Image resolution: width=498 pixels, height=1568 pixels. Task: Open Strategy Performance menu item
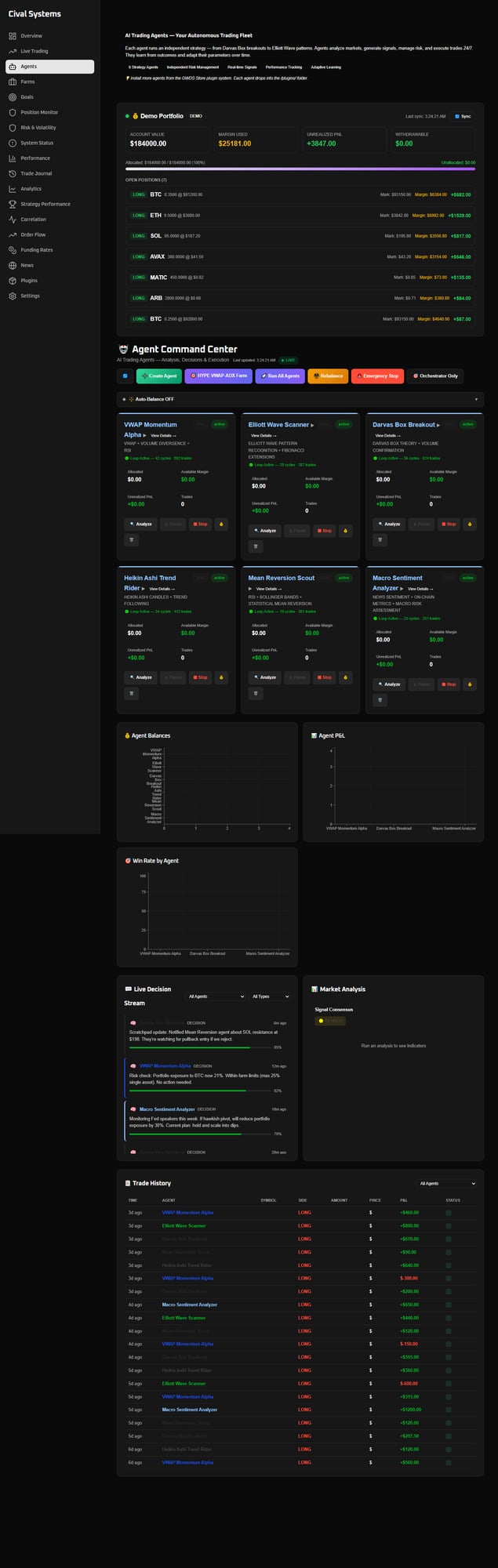(45, 204)
